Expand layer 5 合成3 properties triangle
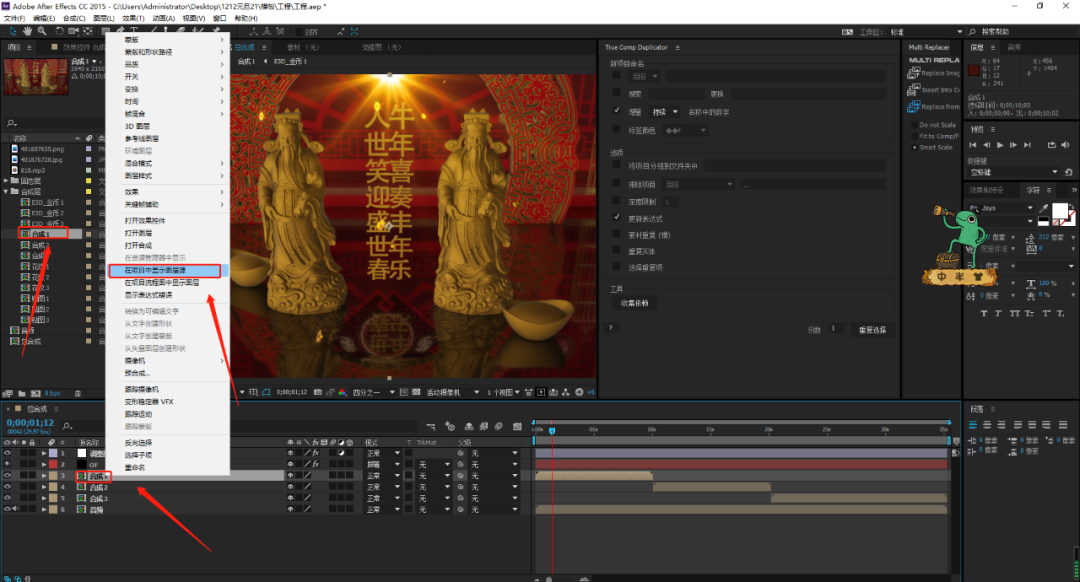 (44, 498)
